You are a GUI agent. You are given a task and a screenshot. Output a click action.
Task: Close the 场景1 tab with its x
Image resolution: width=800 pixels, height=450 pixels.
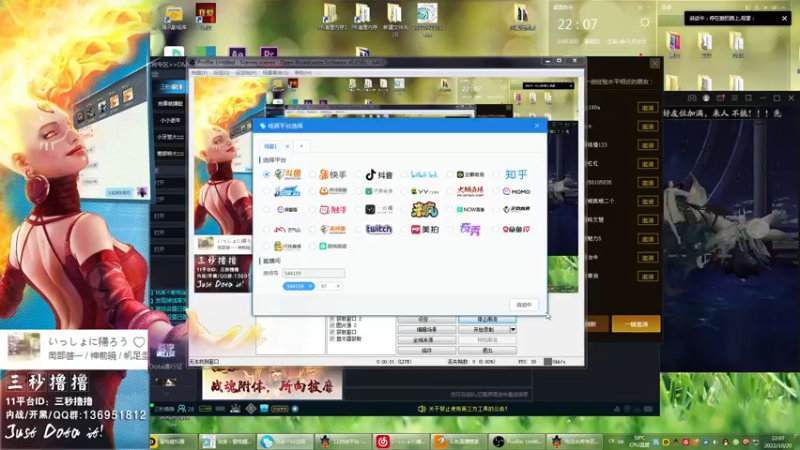click(287, 146)
